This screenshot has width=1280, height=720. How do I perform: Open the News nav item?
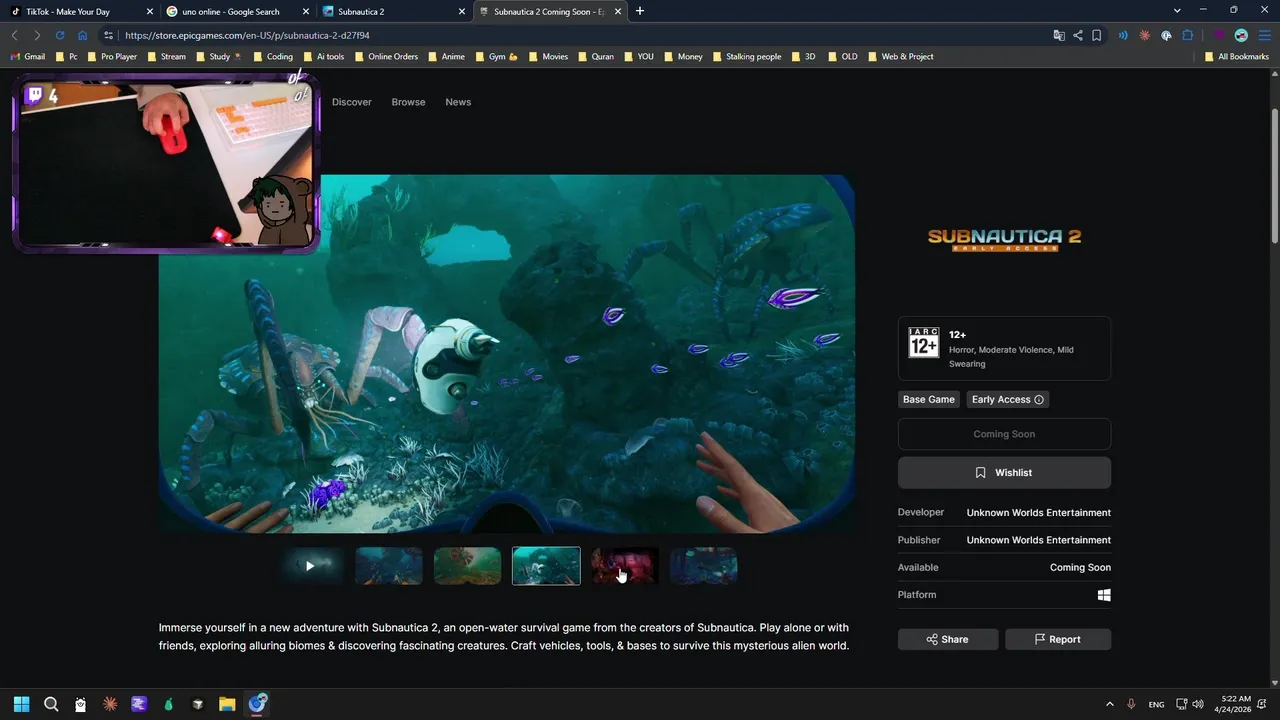(x=458, y=102)
